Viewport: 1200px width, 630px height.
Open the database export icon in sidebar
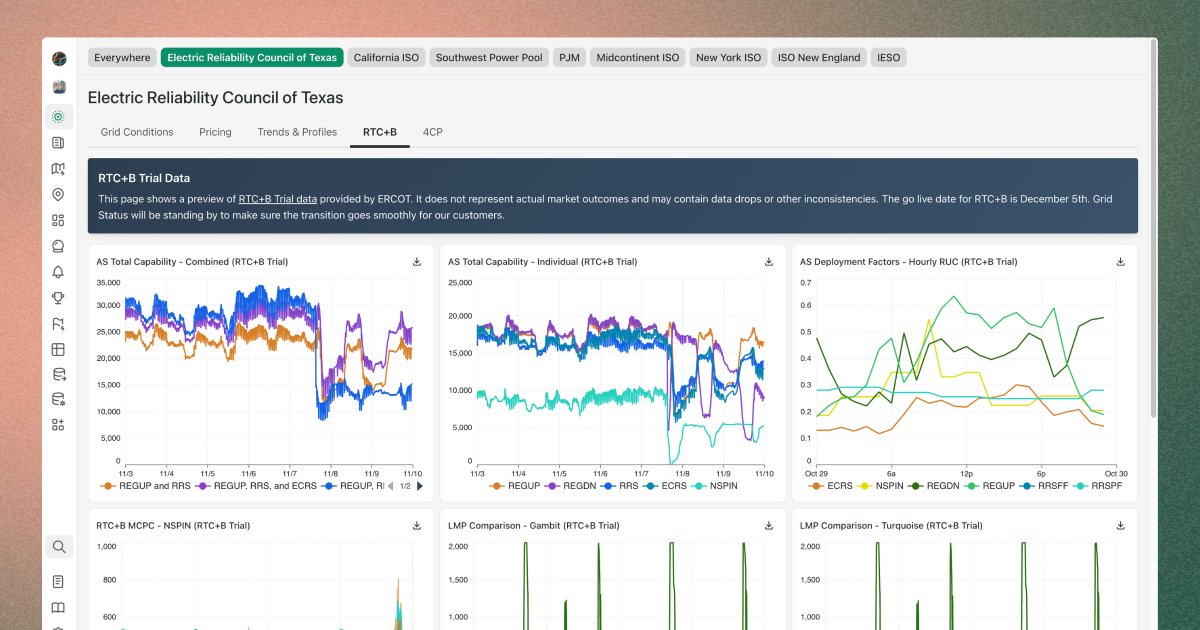pyautogui.click(x=58, y=375)
